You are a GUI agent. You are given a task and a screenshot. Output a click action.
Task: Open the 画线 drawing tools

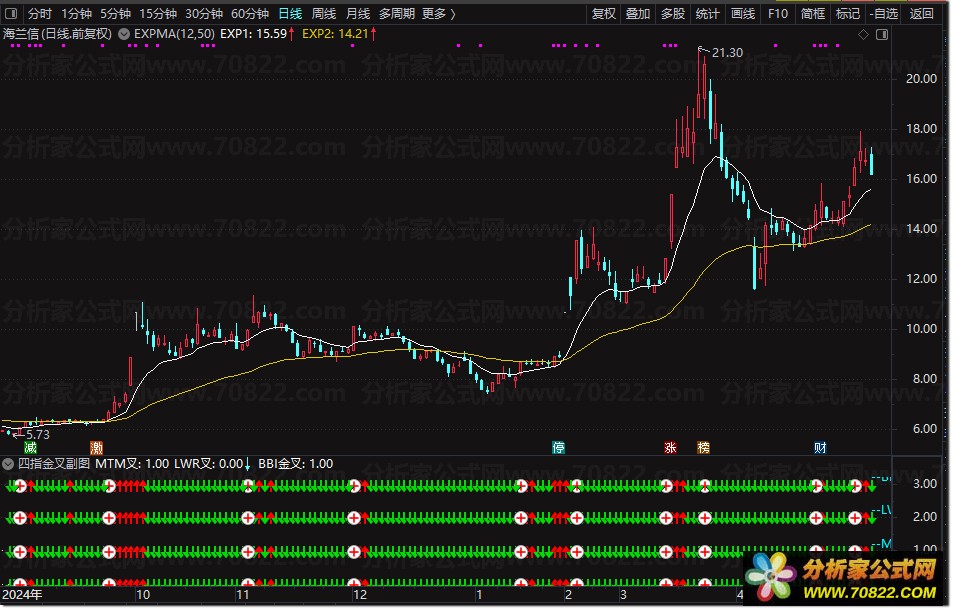pos(743,13)
